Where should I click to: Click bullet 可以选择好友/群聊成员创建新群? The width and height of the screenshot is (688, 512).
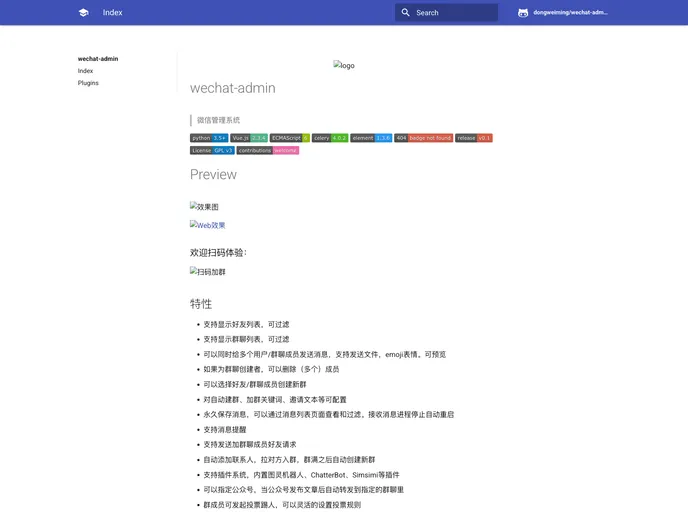point(255,384)
